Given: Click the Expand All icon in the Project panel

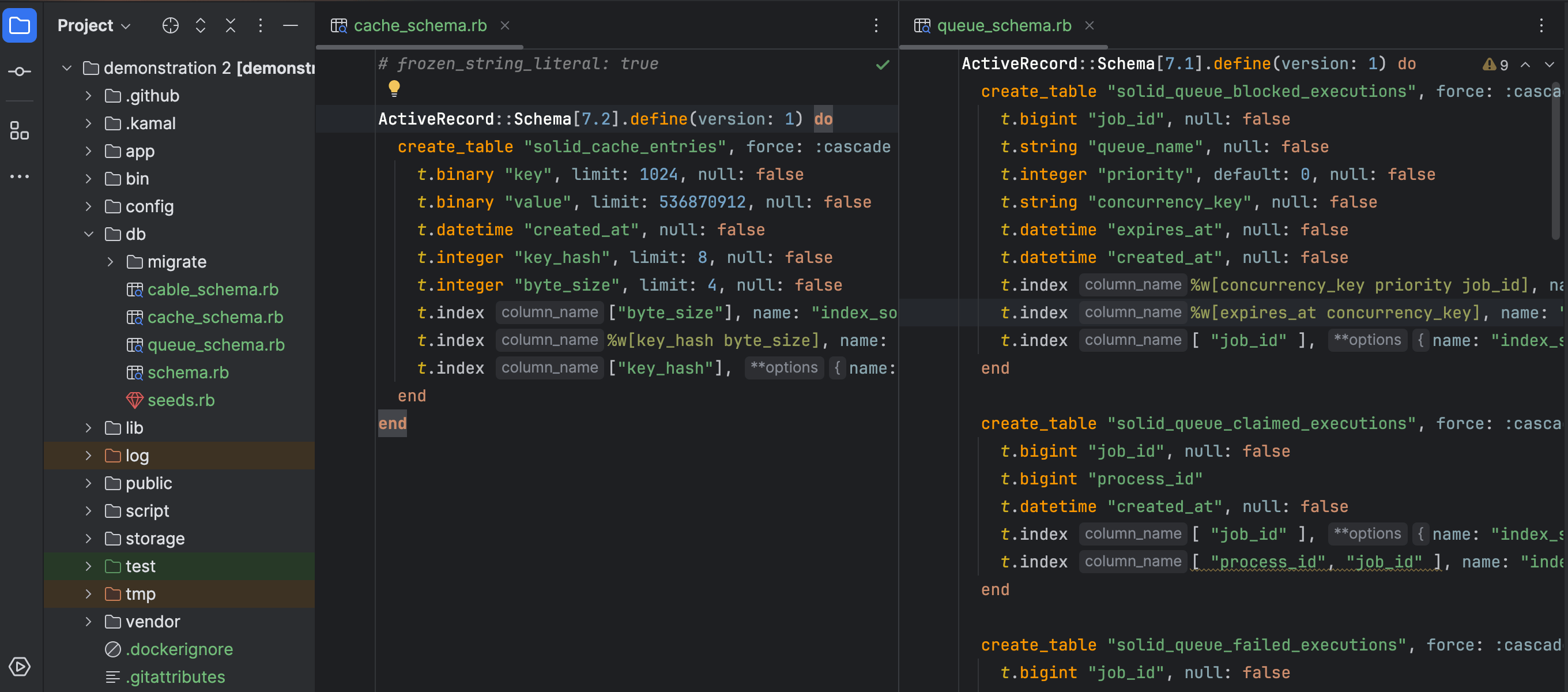Looking at the screenshot, I should point(200,25).
